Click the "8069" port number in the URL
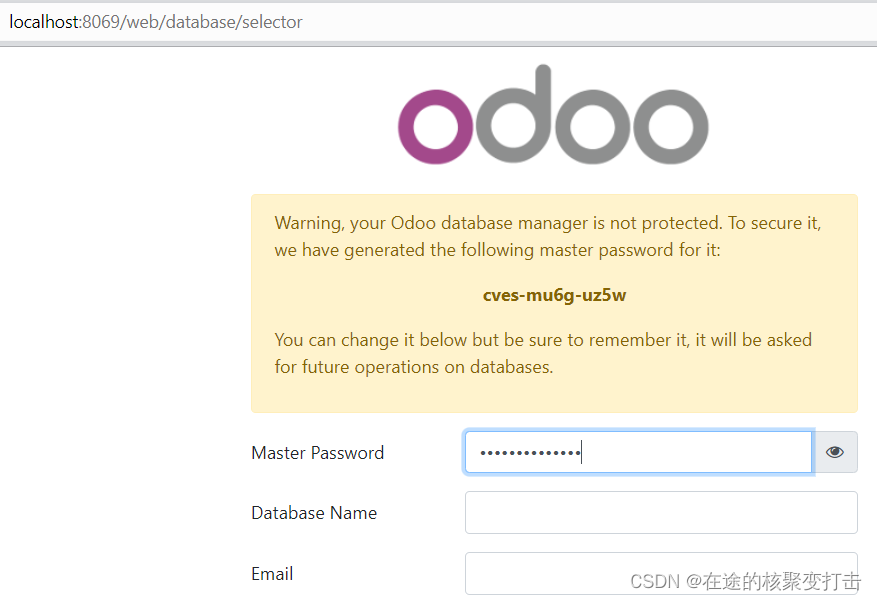The height and width of the screenshot is (601, 877). tap(101, 22)
